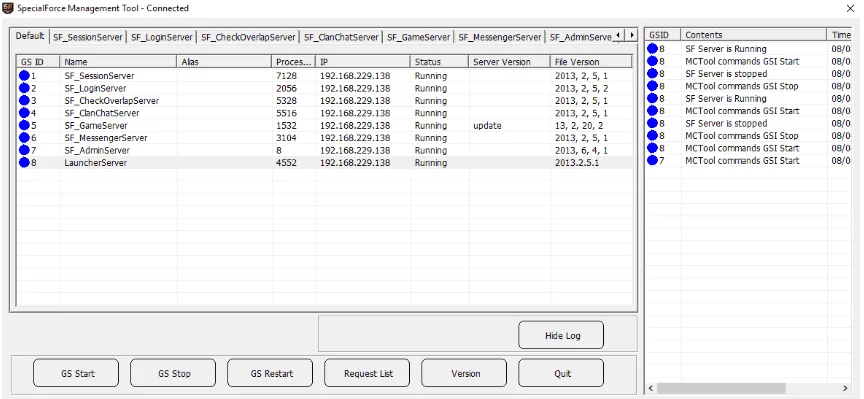
Task: Click the blue status dot for SF_ClanChatServer row
Action: (24, 113)
